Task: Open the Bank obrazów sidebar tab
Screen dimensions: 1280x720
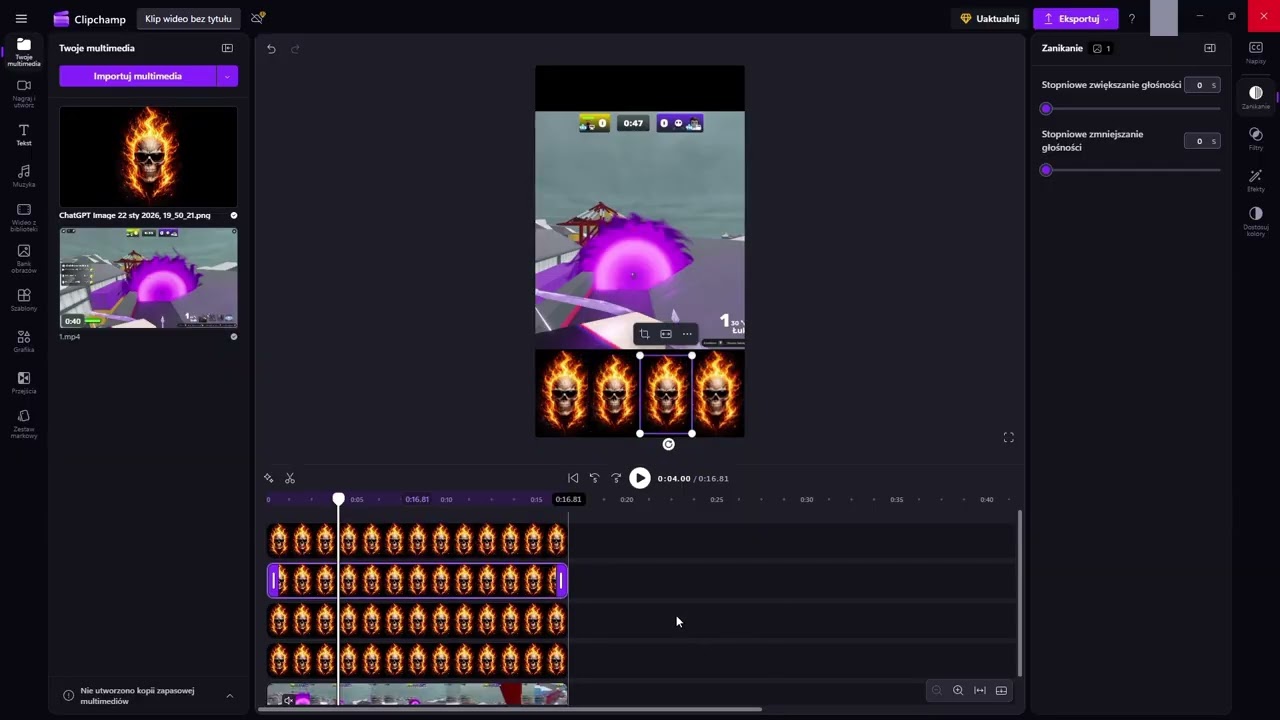Action: [x=24, y=259]
